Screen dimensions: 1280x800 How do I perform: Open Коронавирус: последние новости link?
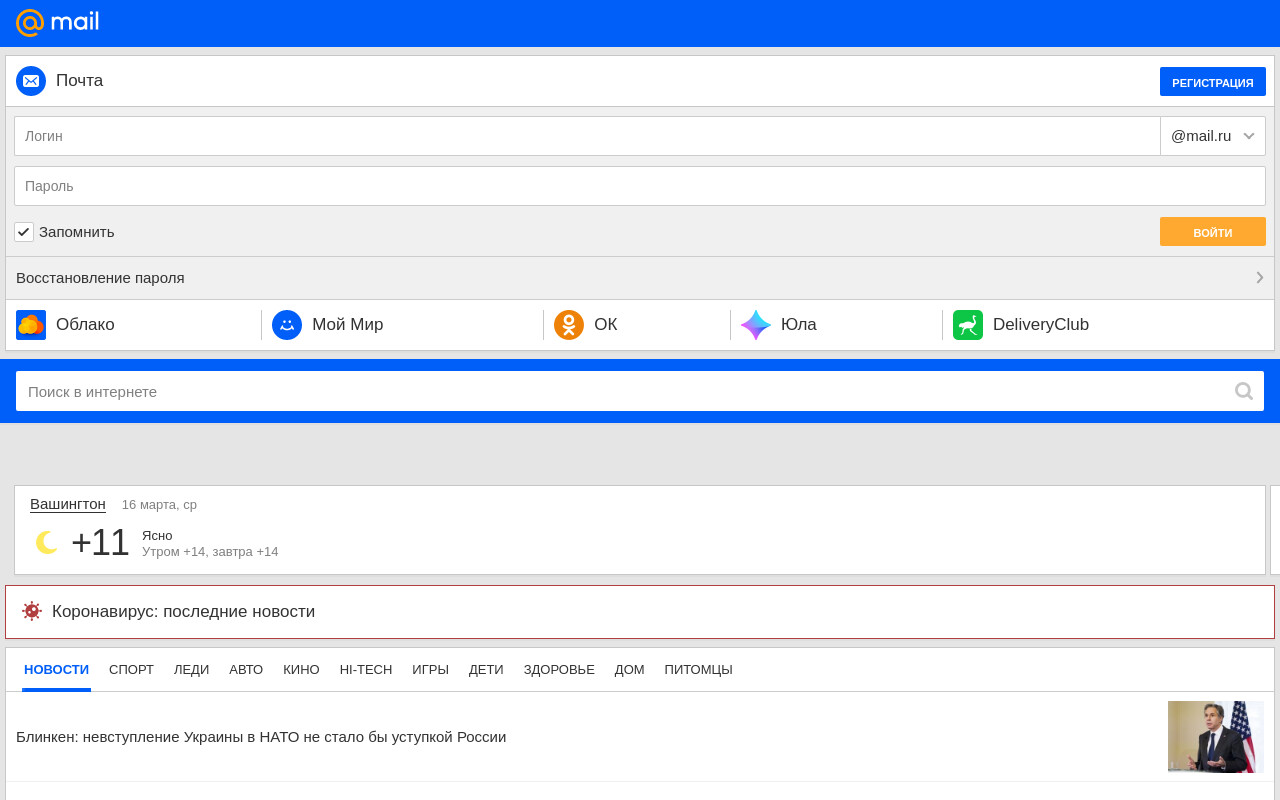[640, 612]
